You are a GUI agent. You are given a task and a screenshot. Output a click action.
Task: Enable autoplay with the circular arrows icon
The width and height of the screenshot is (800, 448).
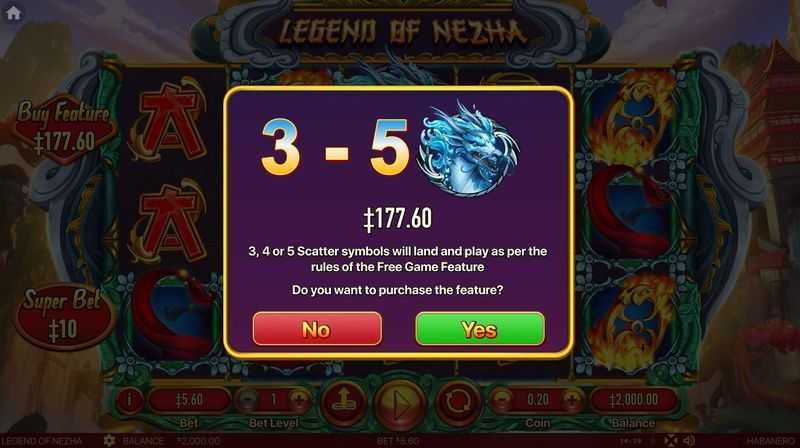pos(458,403)
